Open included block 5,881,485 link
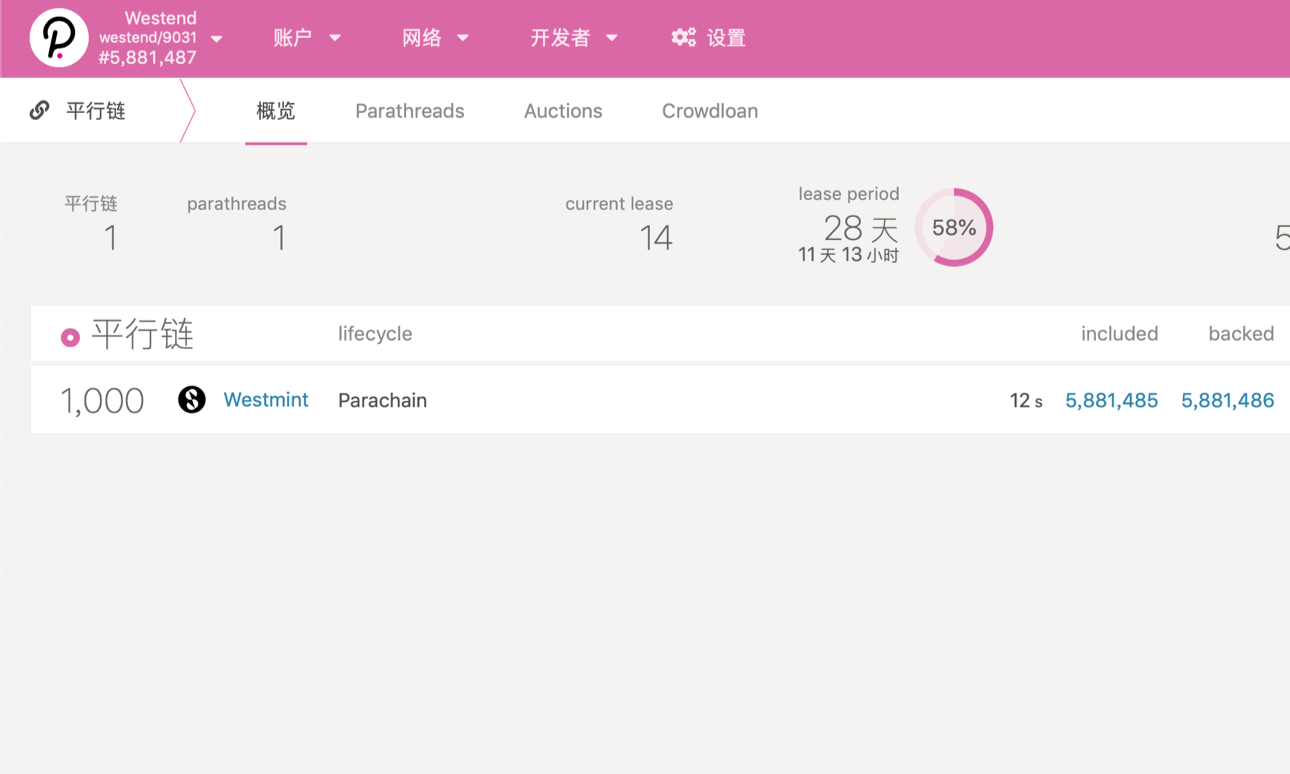 pyautogui.click(x=1111, y=401)
